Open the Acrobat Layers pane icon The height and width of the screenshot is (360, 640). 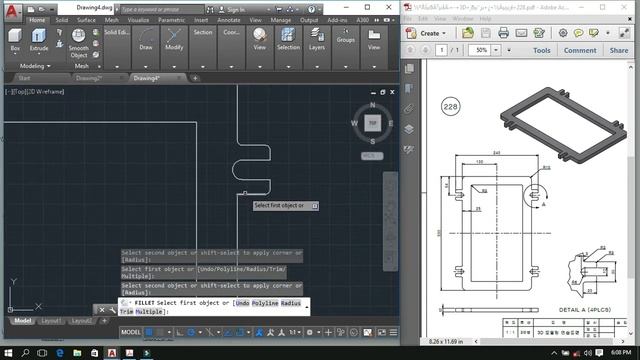coord(409,129)
